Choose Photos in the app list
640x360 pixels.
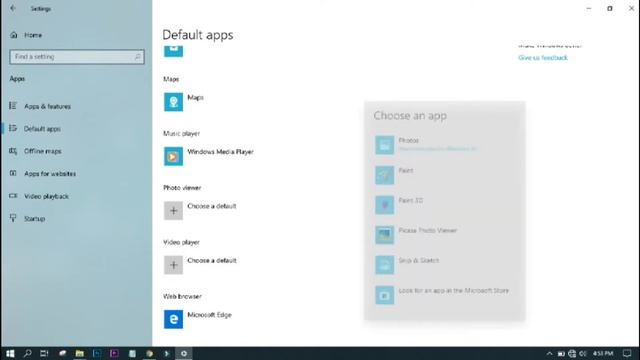(444, 145)
